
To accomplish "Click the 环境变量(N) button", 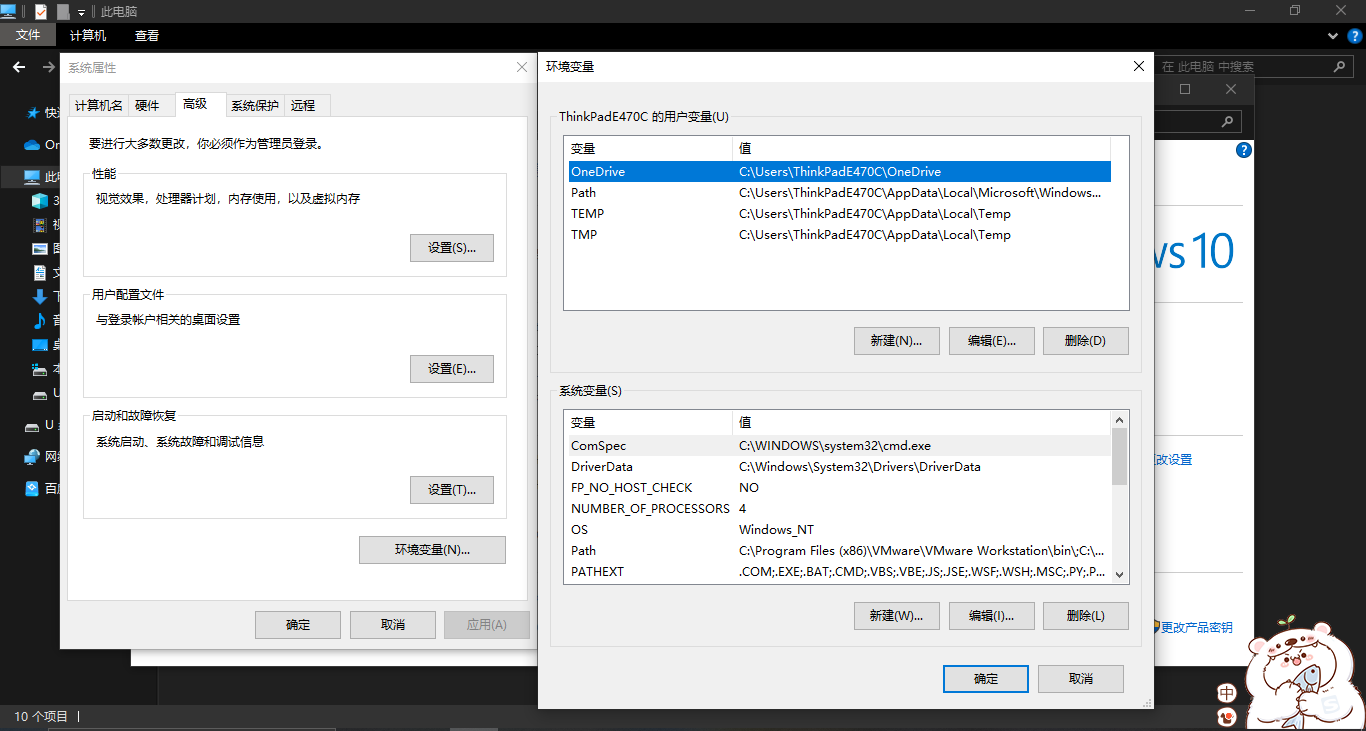I will [x=432, y=550].
